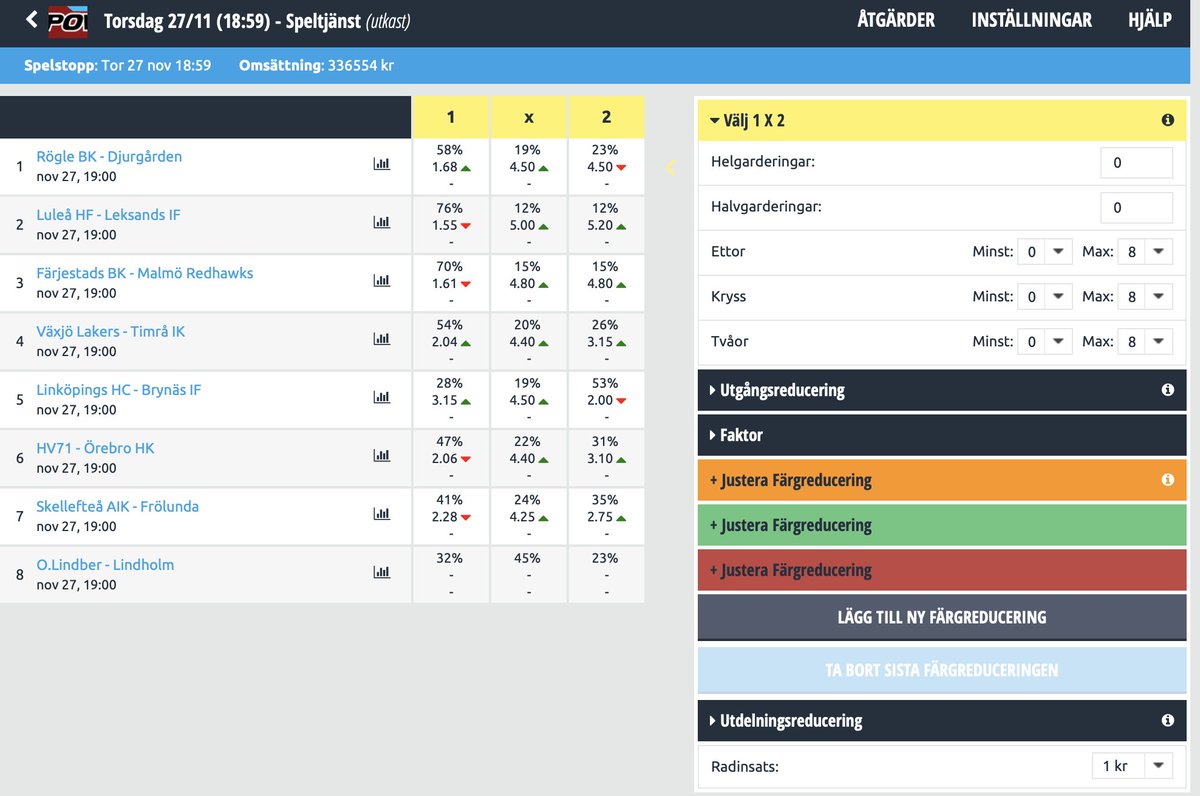Open the Skellefteå AIK - Frölunda link
Image resolution: width=1200 pixels, height=796 pixels.
[117, 506]
